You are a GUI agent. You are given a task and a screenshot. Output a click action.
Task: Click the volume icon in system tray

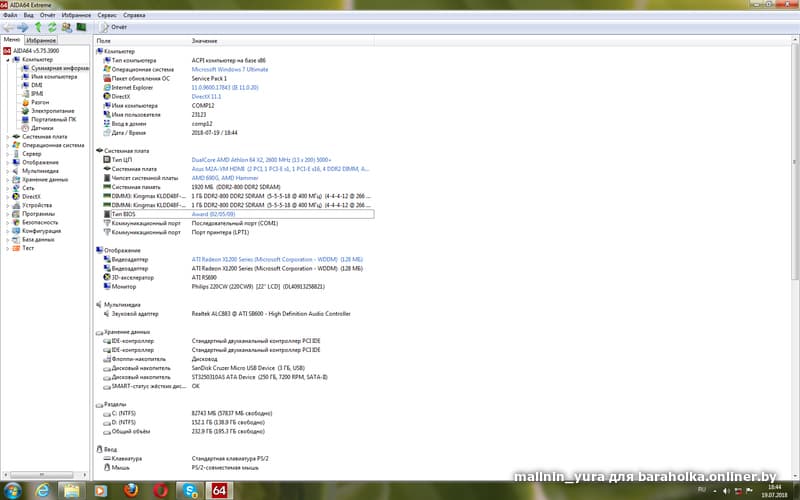point(726,491)
